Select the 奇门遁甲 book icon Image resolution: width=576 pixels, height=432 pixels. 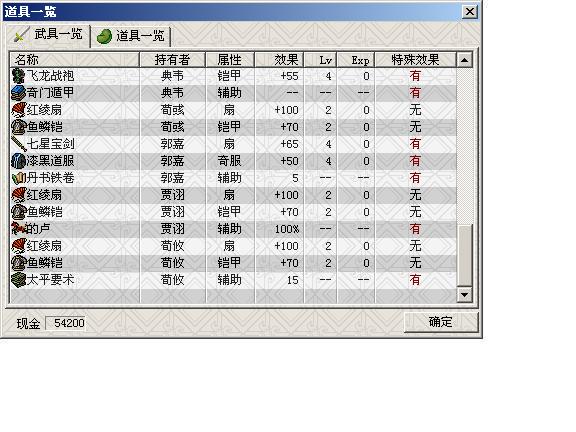pyautogui.click(x=18, y=93)
